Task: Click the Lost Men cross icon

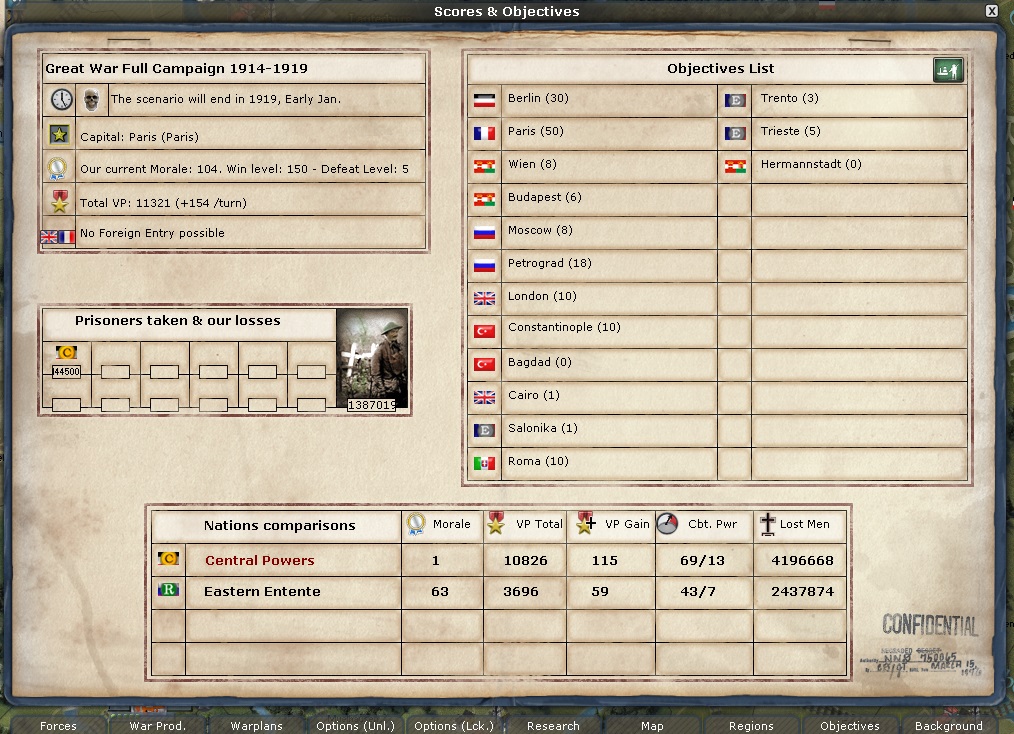Action: (x=767, y=524)
